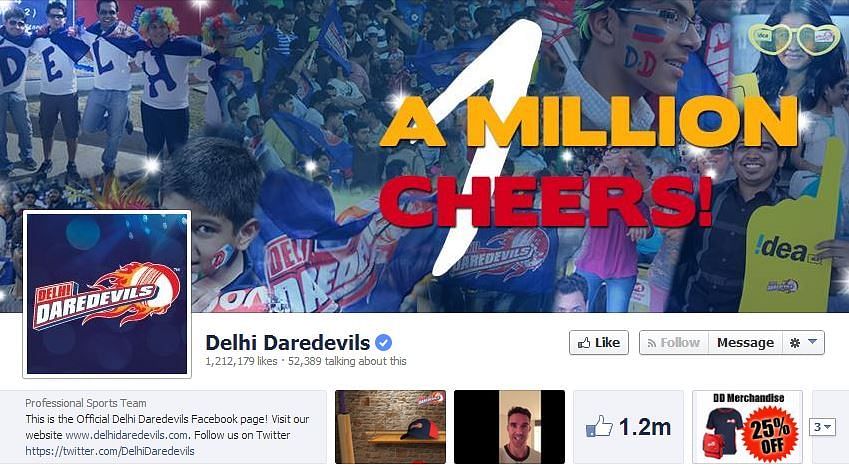Click the thumbs-up icon on Like button
Viewport: 849px width, 468px height.
(584, 343)
